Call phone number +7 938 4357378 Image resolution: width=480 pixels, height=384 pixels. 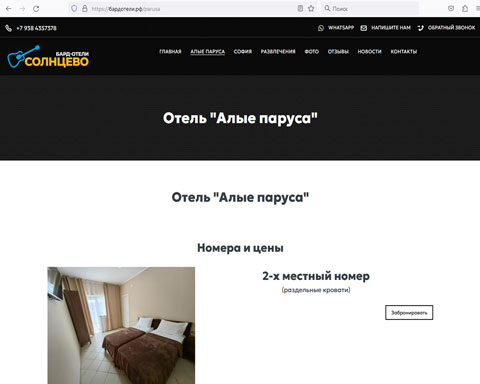point(36,28)
